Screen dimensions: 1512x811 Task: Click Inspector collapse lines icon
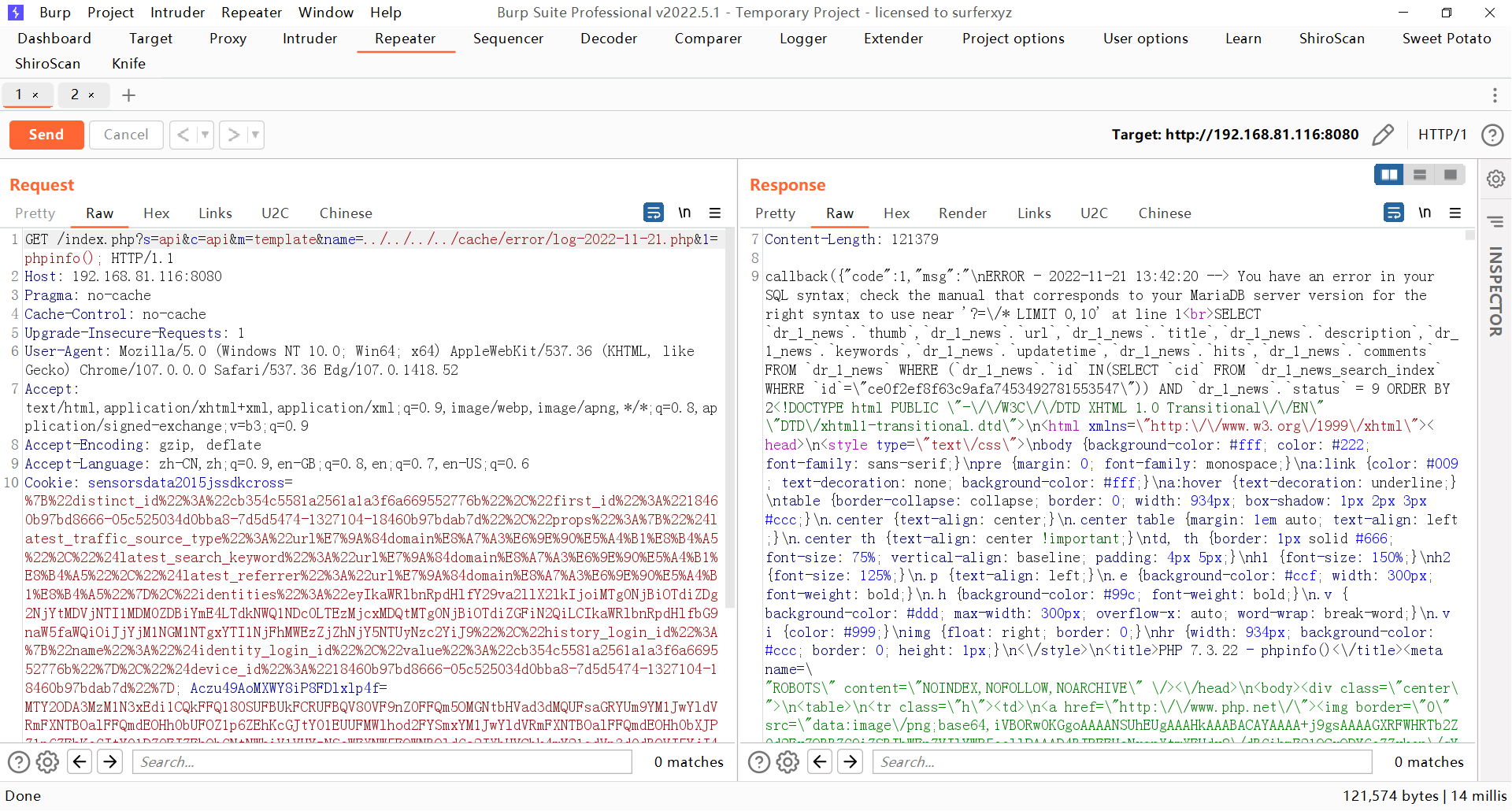click(1496, 222)
